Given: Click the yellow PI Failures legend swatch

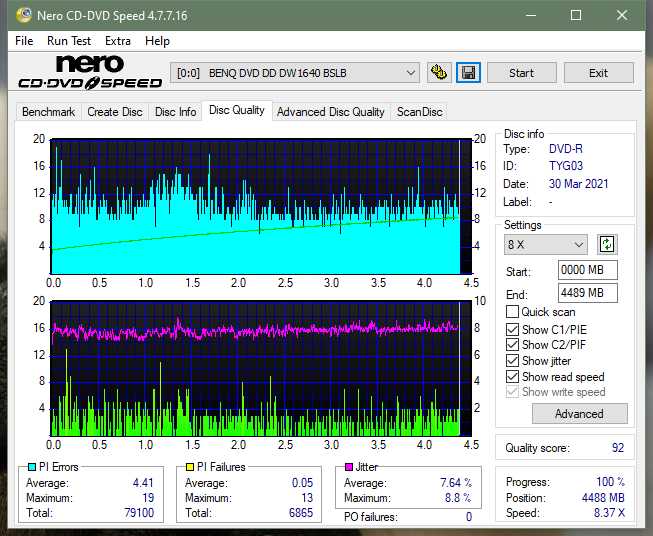Looking at the screenshot, I should pos(190,467).
